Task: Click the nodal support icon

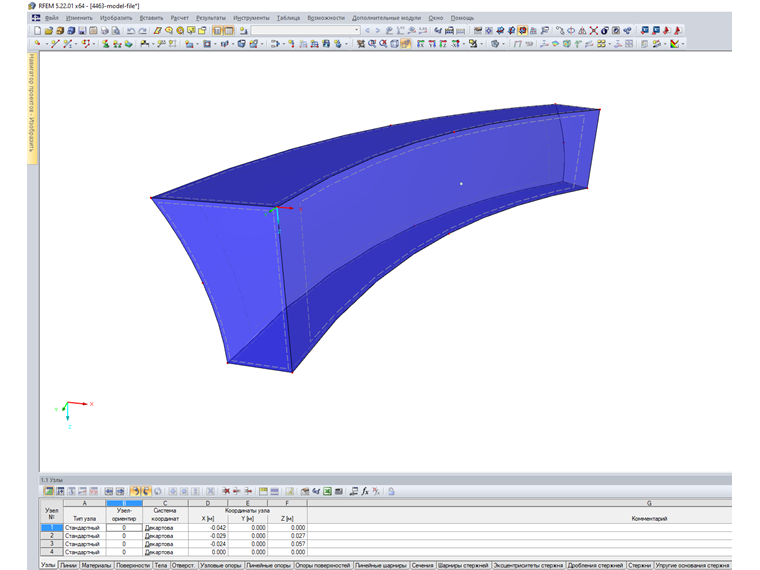Action: (106, 44)
